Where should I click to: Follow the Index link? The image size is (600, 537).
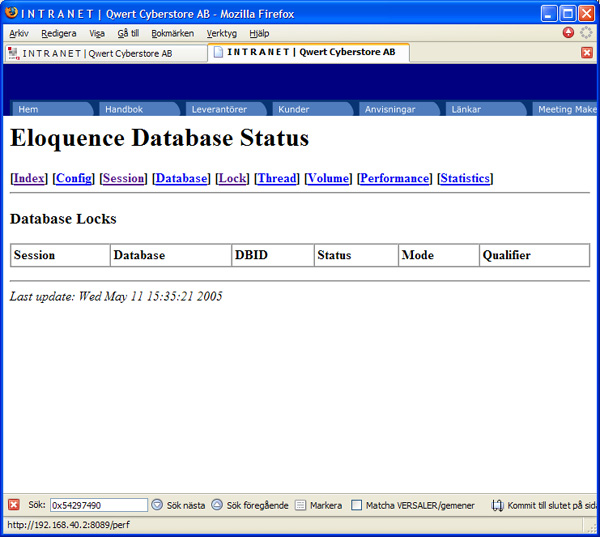coord(29,178)
